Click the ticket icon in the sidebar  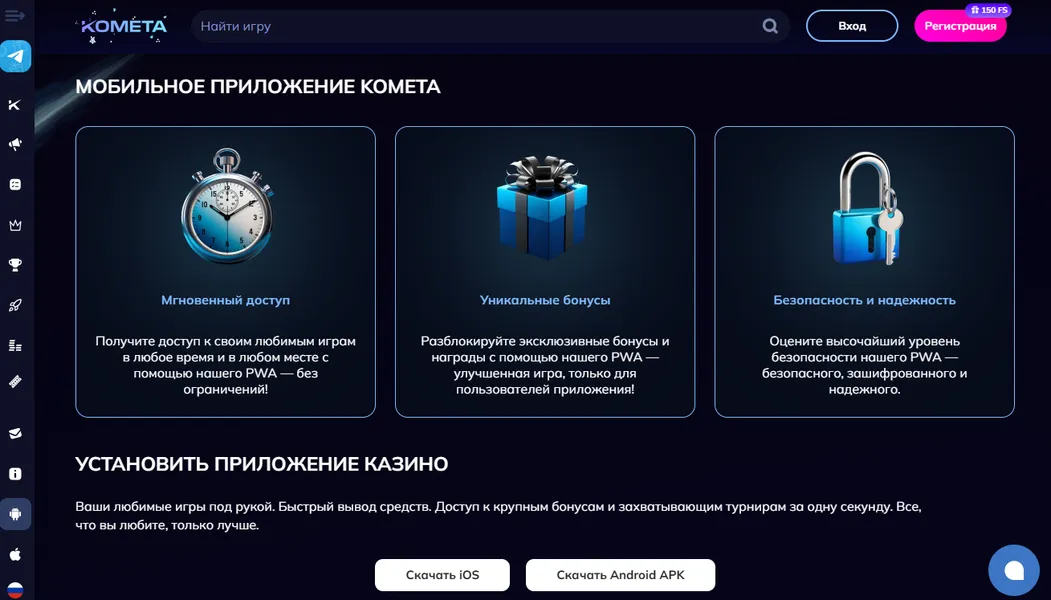(16, 383)
